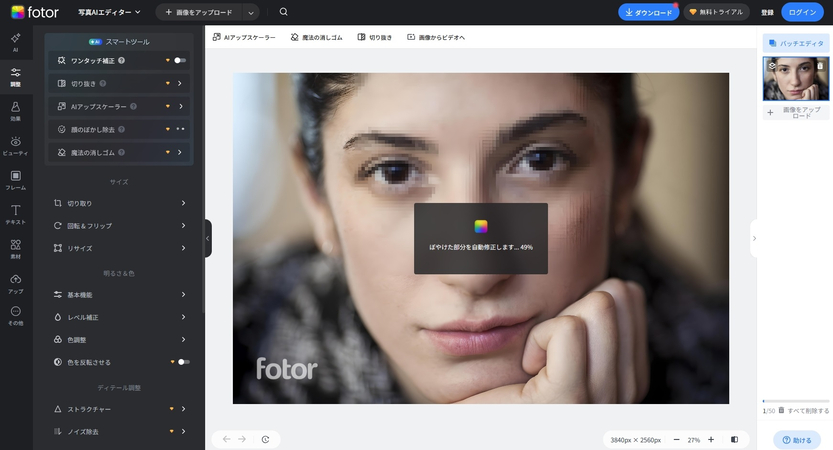Click the search magnifier icon

(x=283, y=12)
